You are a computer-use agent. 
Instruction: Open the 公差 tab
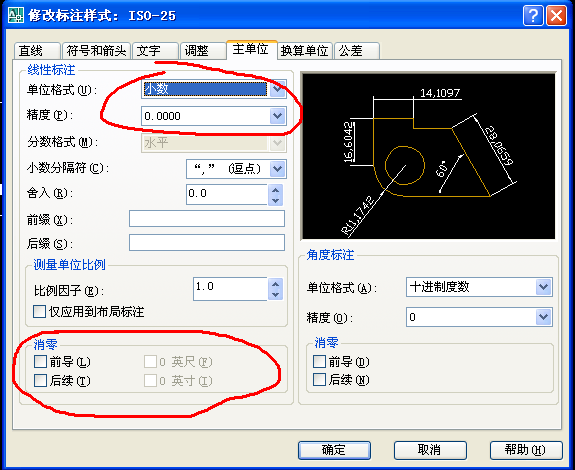[357, 51]
